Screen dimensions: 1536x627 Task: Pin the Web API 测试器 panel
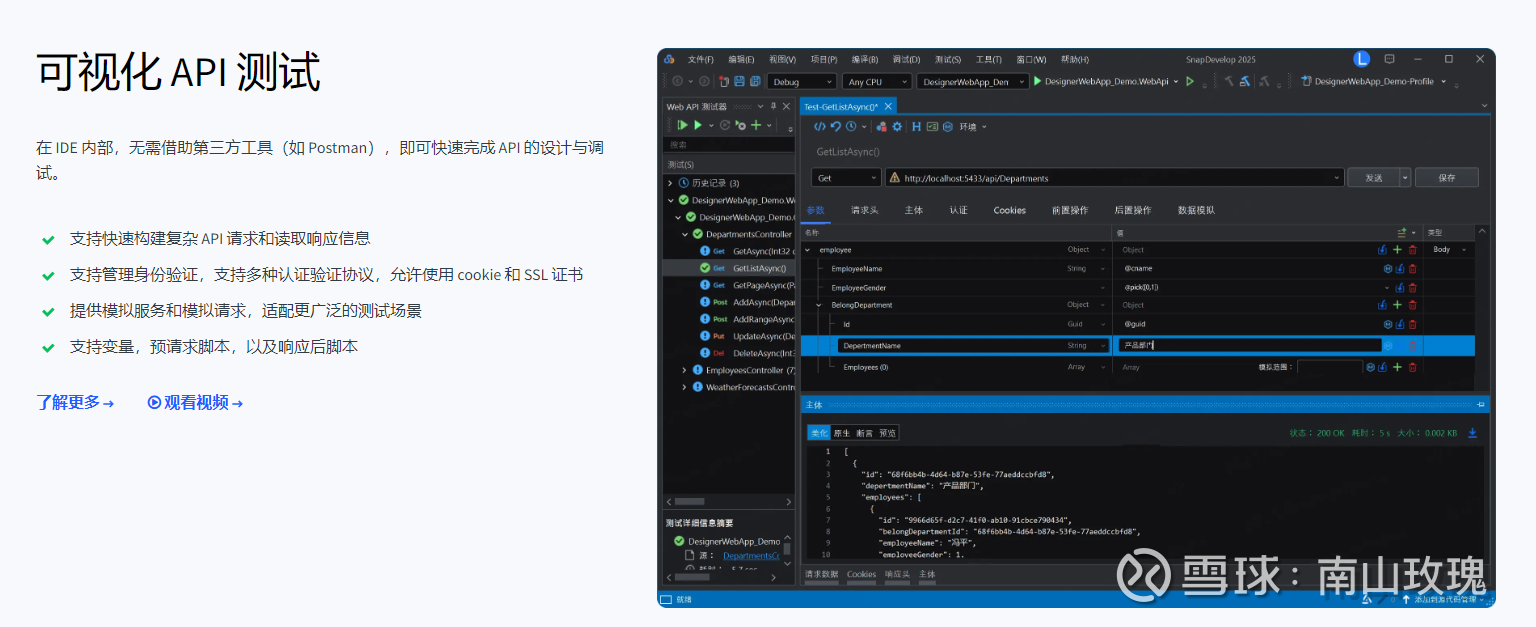(773, 106)
